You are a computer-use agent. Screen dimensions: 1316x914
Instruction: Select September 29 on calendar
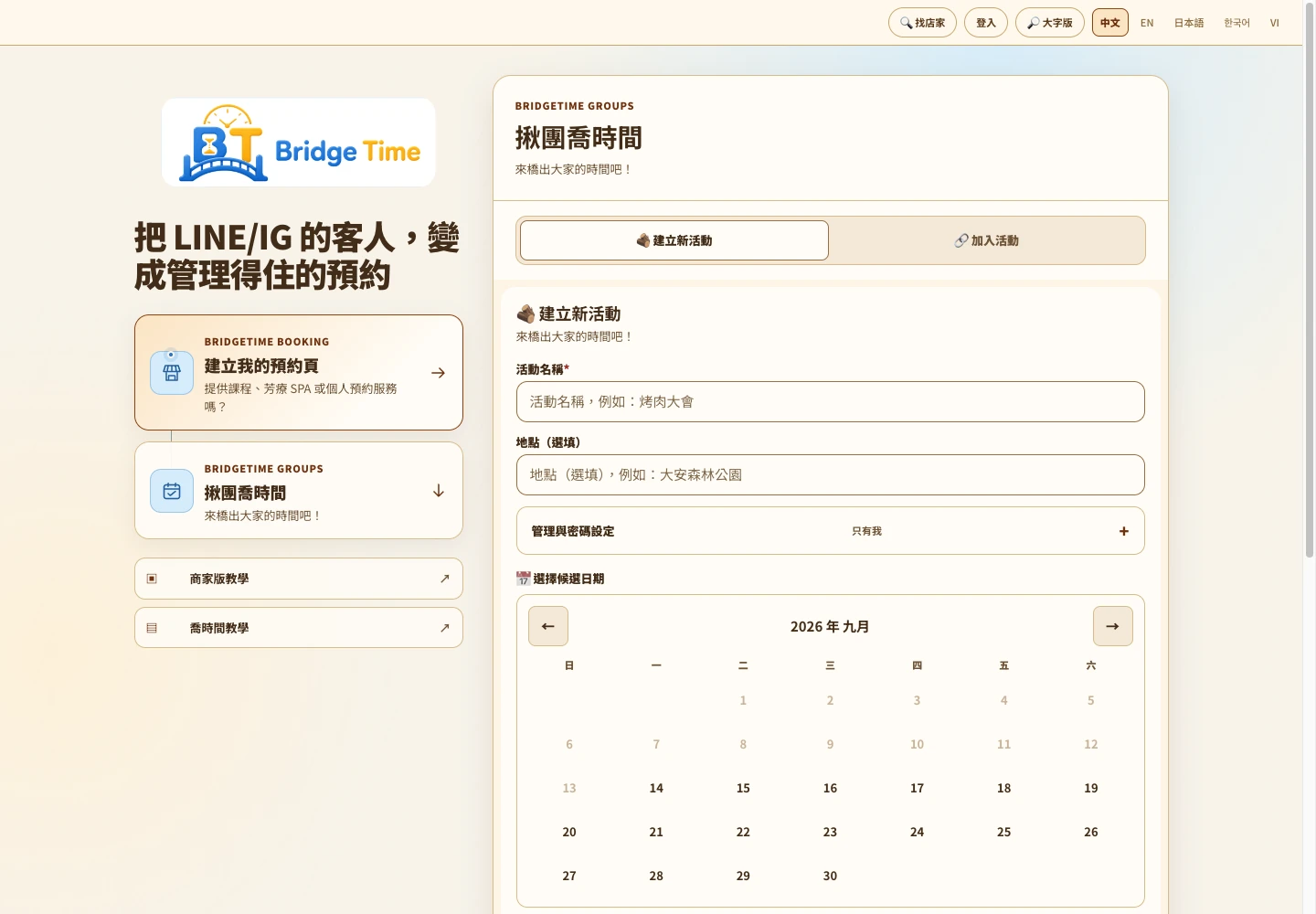point(743,876)
